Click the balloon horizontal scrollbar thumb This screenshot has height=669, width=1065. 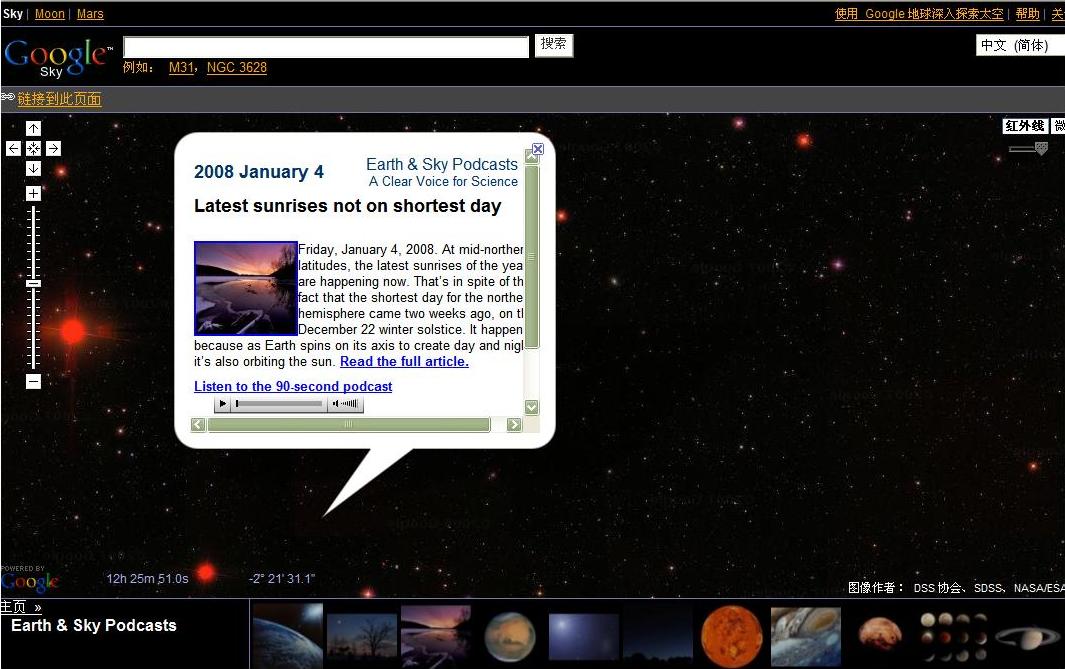coord(348,424)
